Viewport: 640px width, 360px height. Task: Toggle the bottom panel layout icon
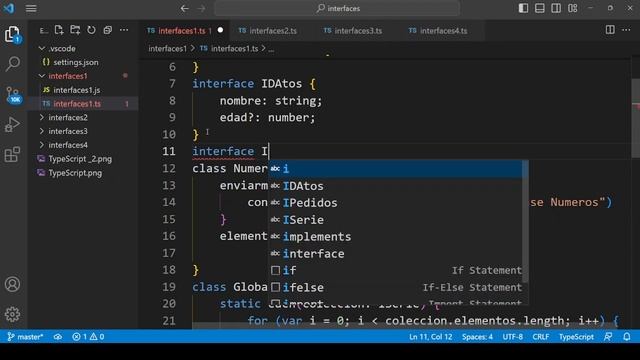[x=540, y=8]
